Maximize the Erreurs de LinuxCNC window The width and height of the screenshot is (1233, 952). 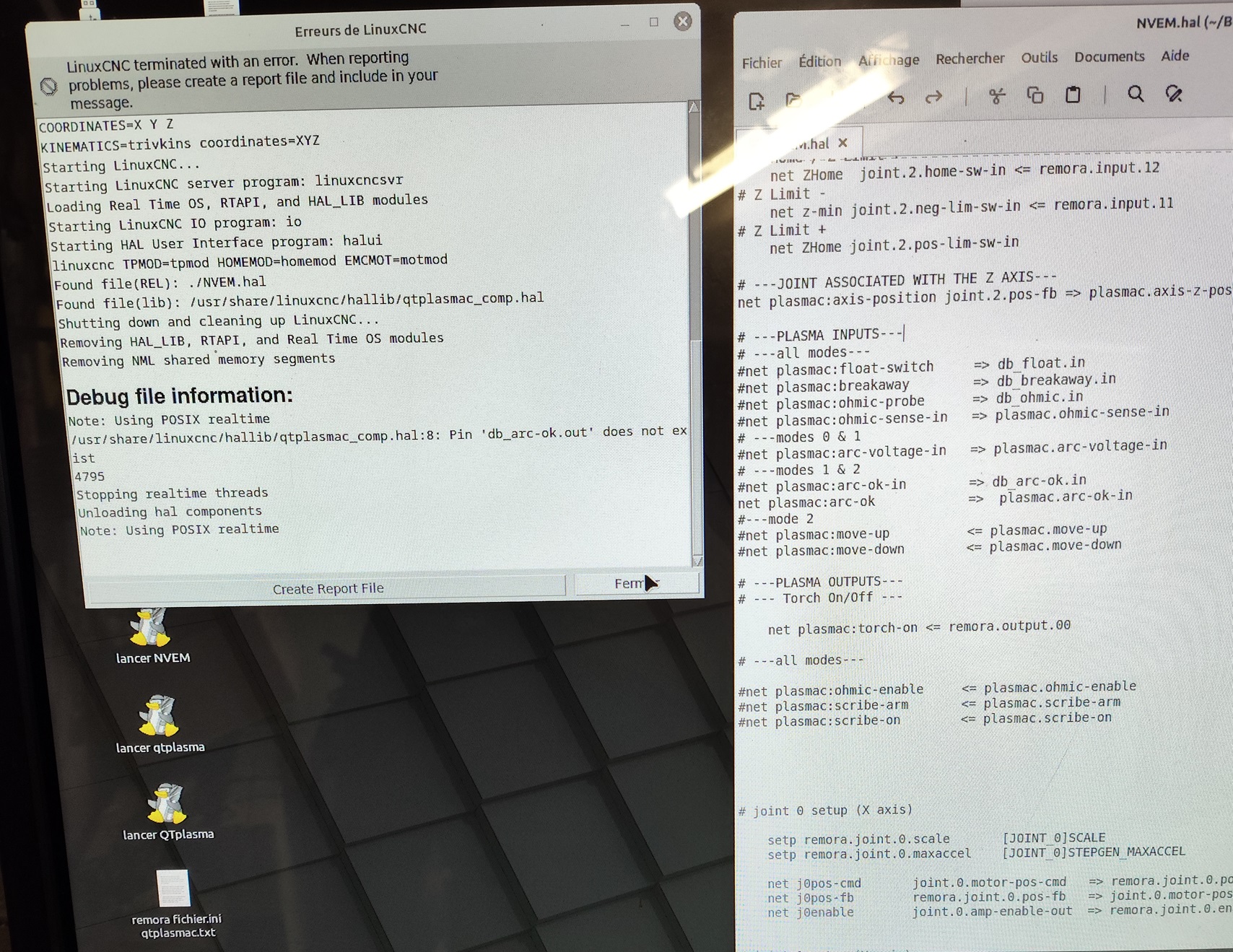pyautogui.click(x=653, y=22)
